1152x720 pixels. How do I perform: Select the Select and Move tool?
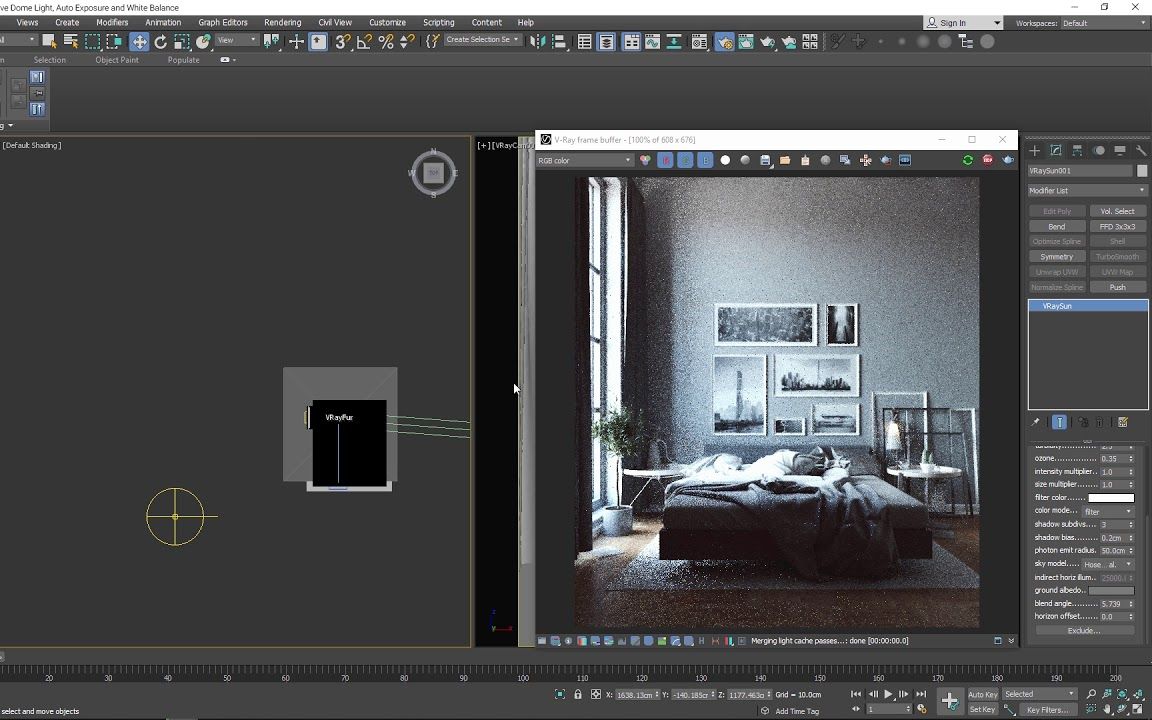pyautogui.click(x=140, y=41)
